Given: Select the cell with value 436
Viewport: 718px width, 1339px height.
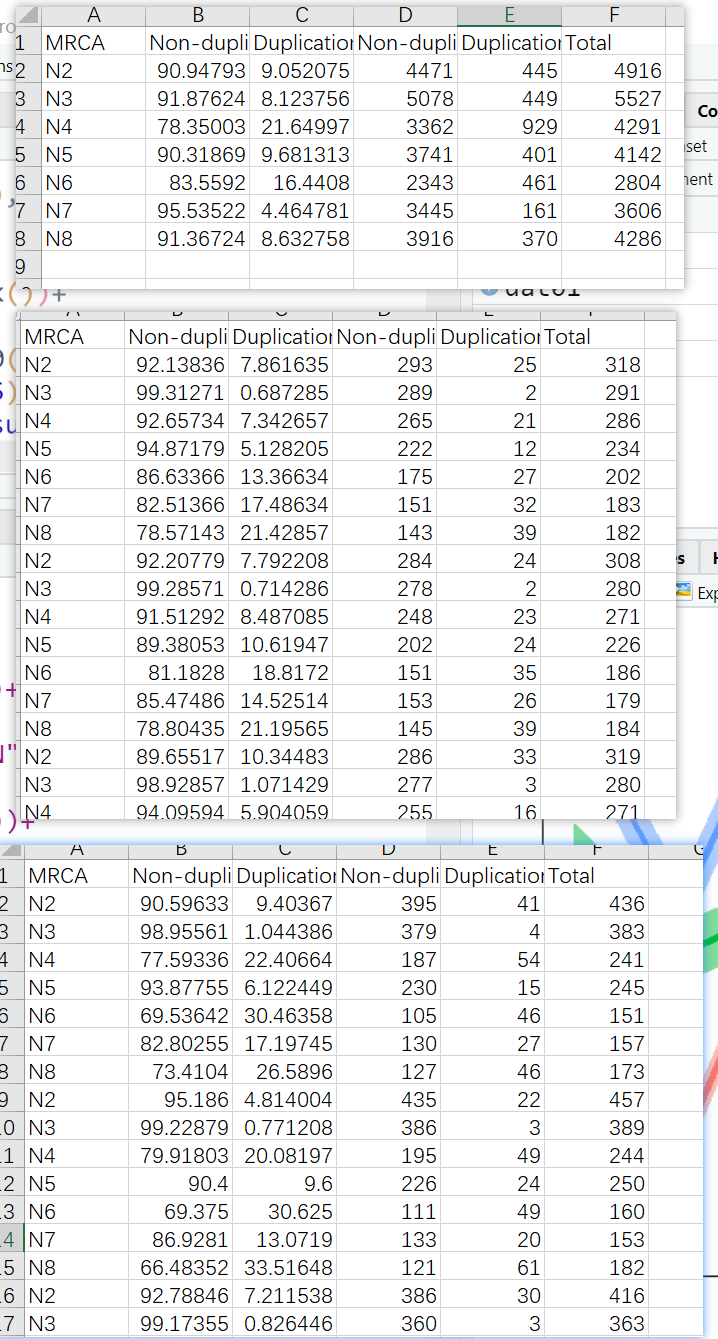Looking at the screenshot, I should (597, 903).
